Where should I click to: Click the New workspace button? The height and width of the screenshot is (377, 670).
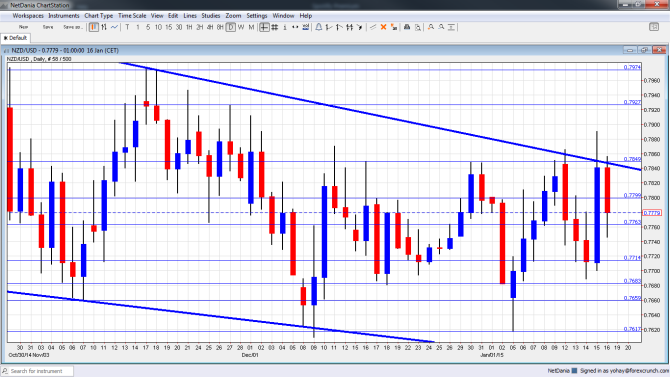point(24,27)
